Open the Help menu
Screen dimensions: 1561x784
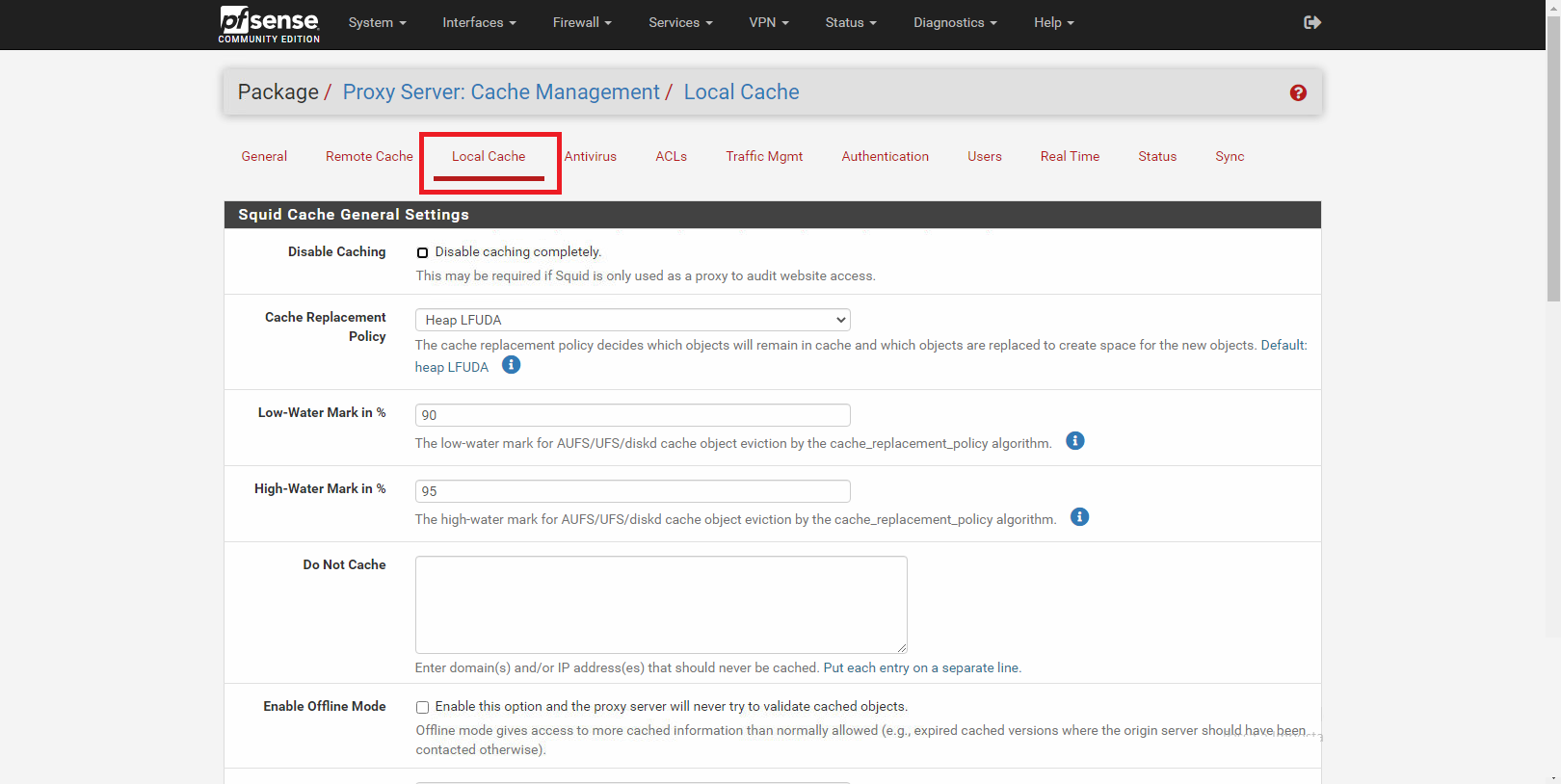[1053, 22]
